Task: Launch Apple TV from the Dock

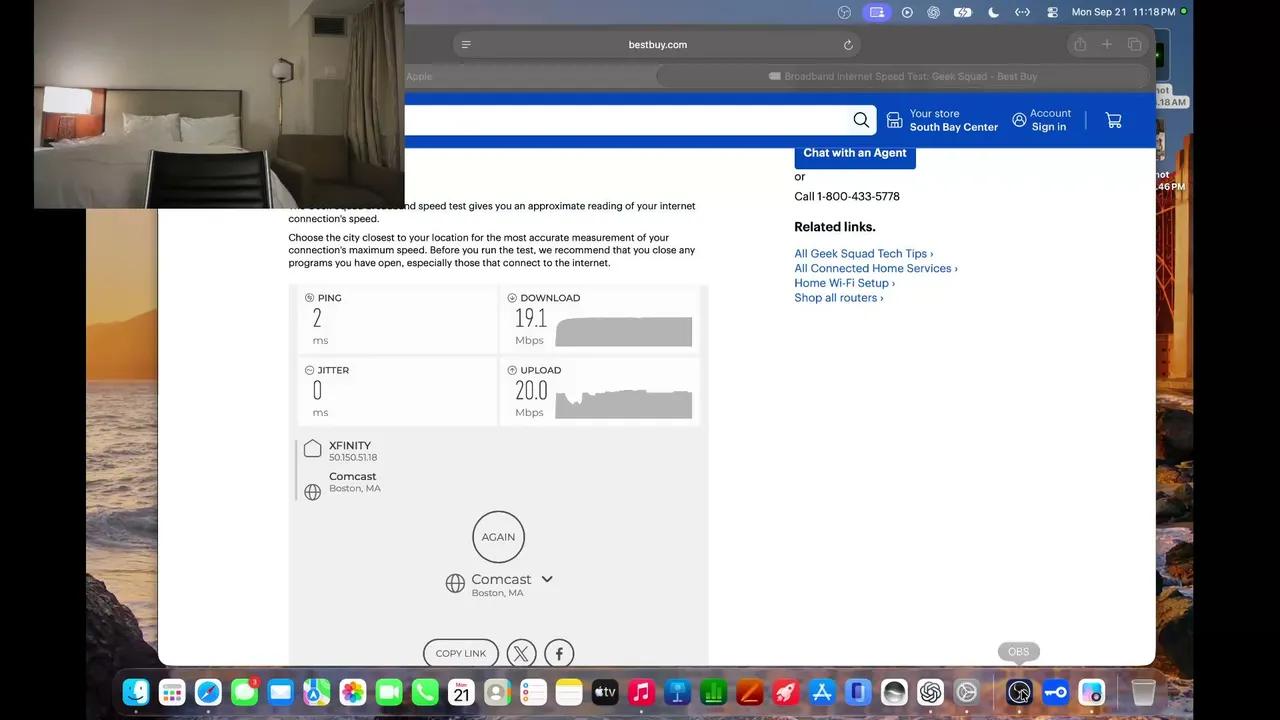Action: [605, 692]
